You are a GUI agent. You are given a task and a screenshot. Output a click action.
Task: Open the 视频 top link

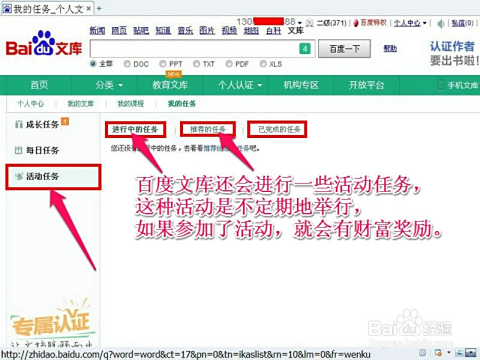click(x=229, y=31)
